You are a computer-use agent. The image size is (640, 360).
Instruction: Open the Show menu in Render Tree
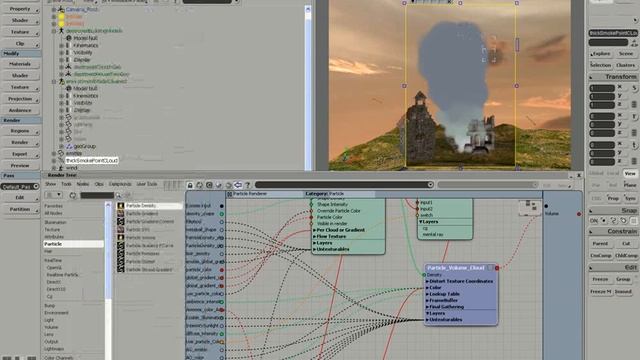[x=50, y=184]
